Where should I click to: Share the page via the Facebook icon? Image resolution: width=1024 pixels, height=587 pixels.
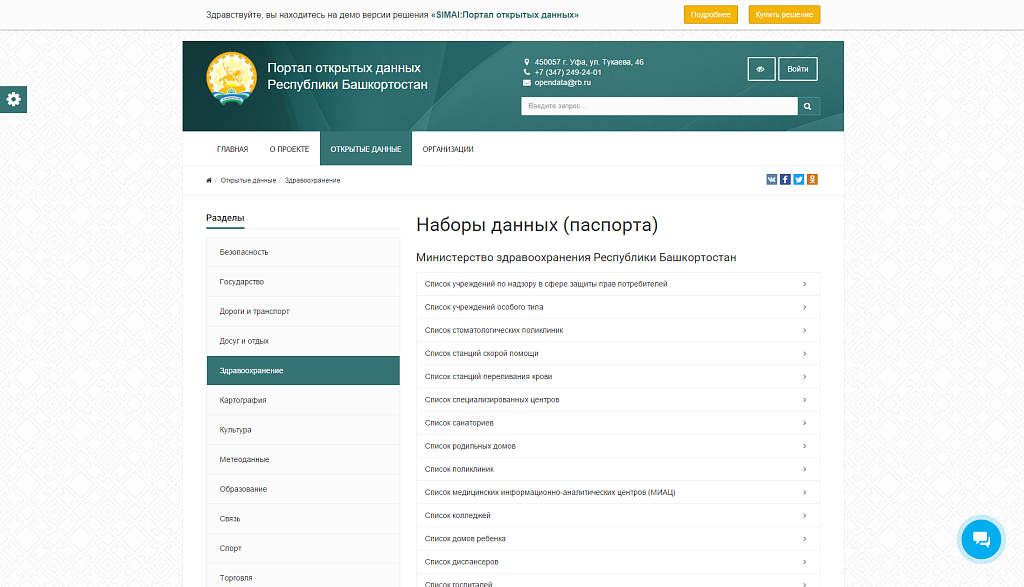[x=785, y=180]
